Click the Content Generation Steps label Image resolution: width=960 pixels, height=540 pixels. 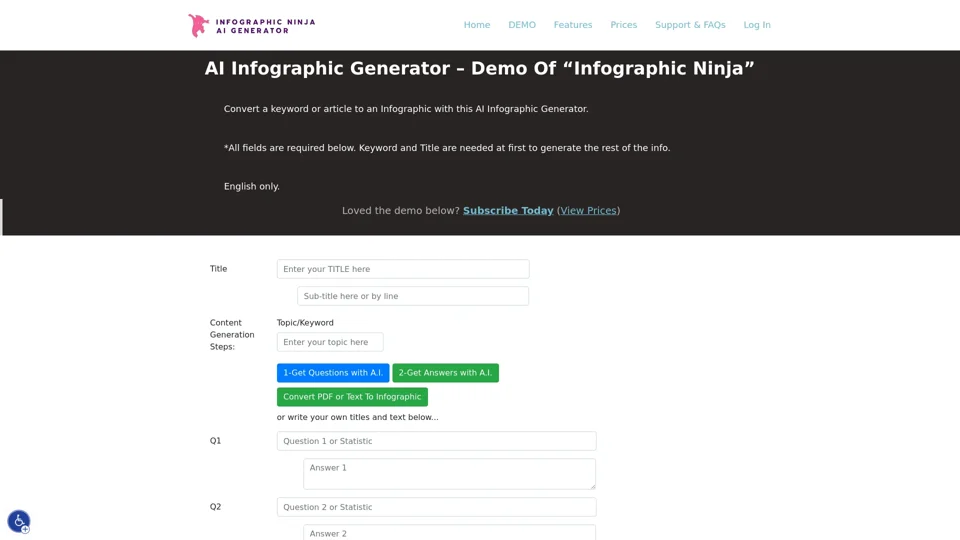pyautogui.click(x=232, y=335)
